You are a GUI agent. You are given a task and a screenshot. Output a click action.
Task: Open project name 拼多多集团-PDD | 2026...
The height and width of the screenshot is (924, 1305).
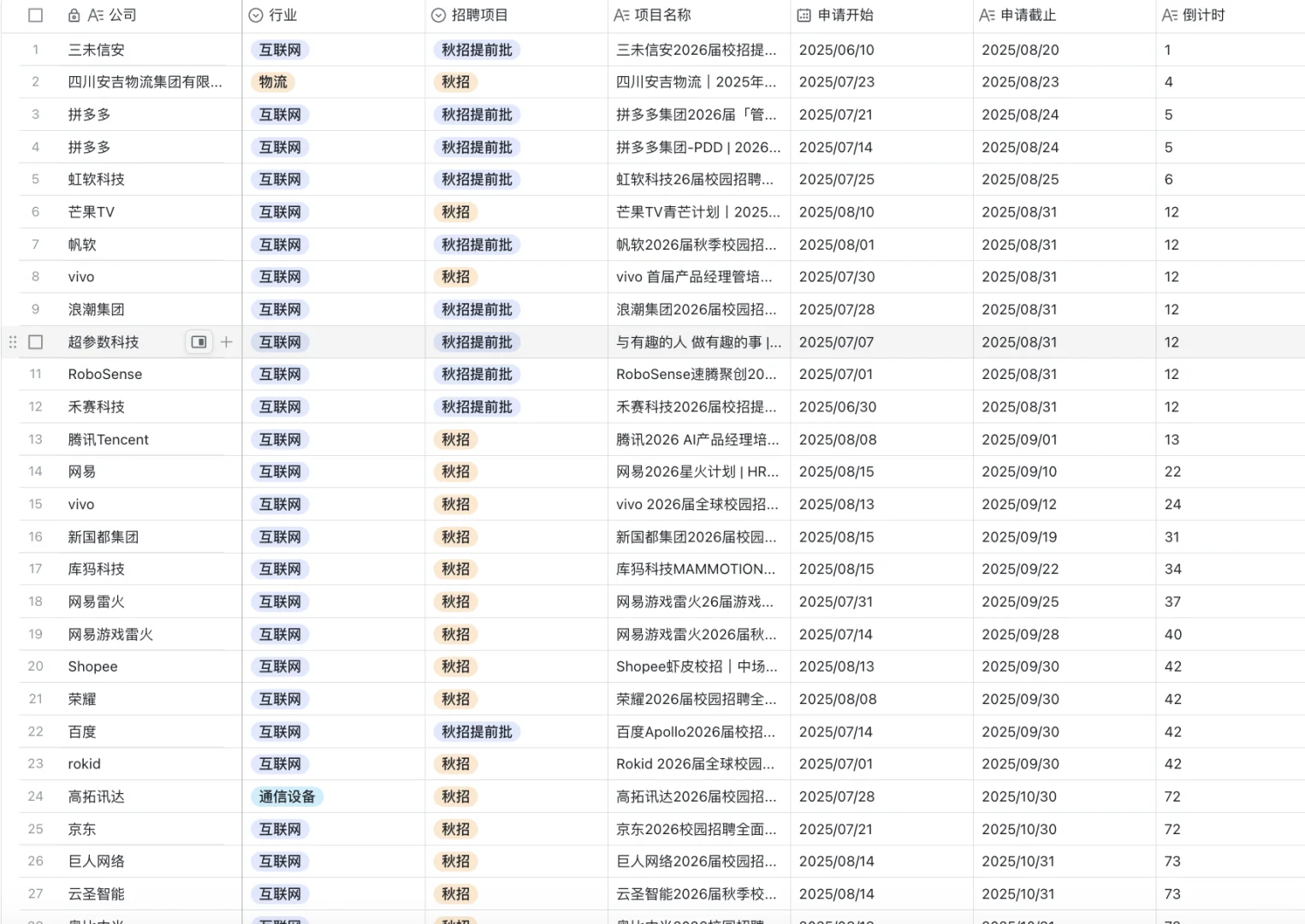(x=698, y=147)
